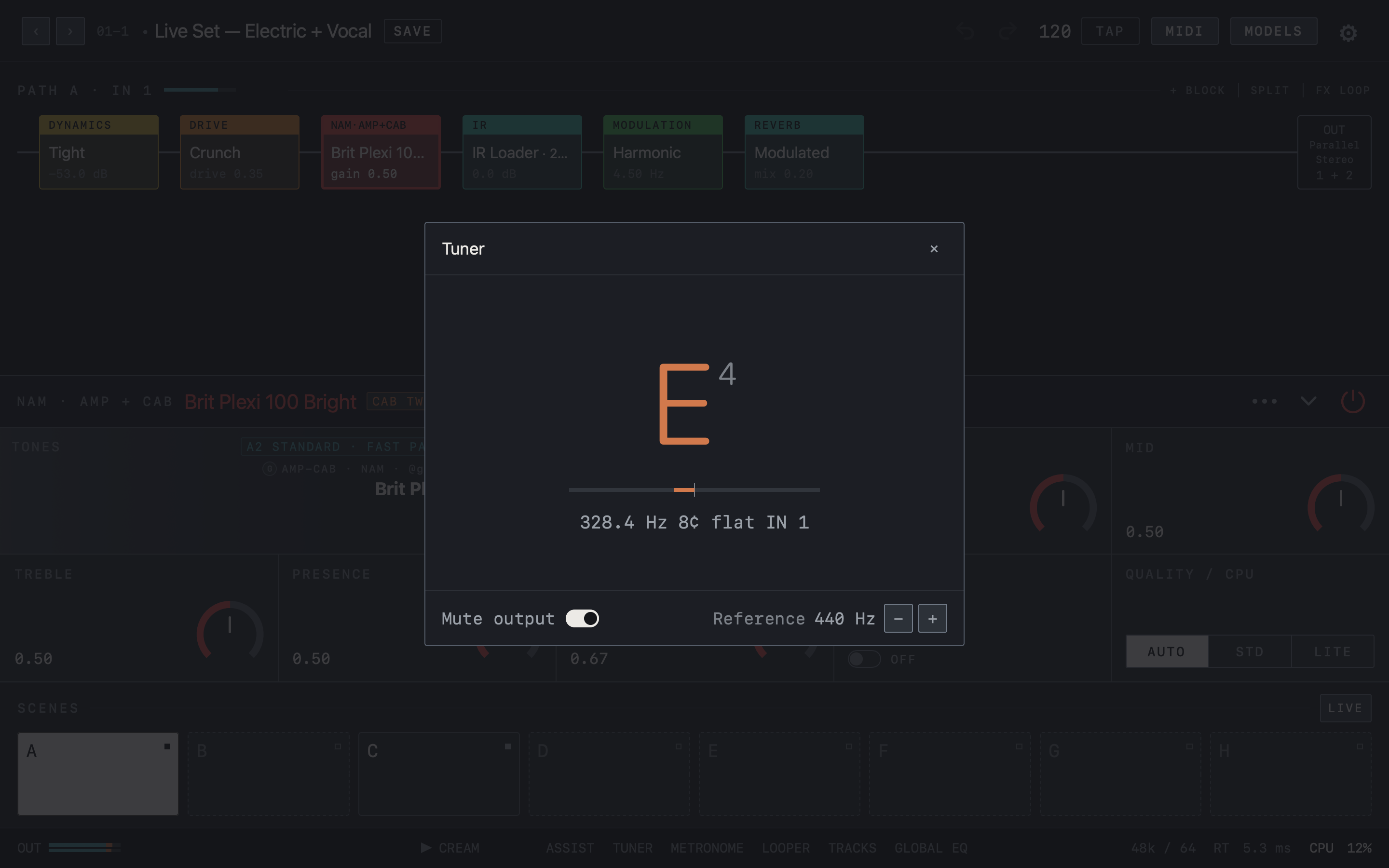
Task: Play the CREAM backing track
Action: pyautogui.click(x=450, y=848)
